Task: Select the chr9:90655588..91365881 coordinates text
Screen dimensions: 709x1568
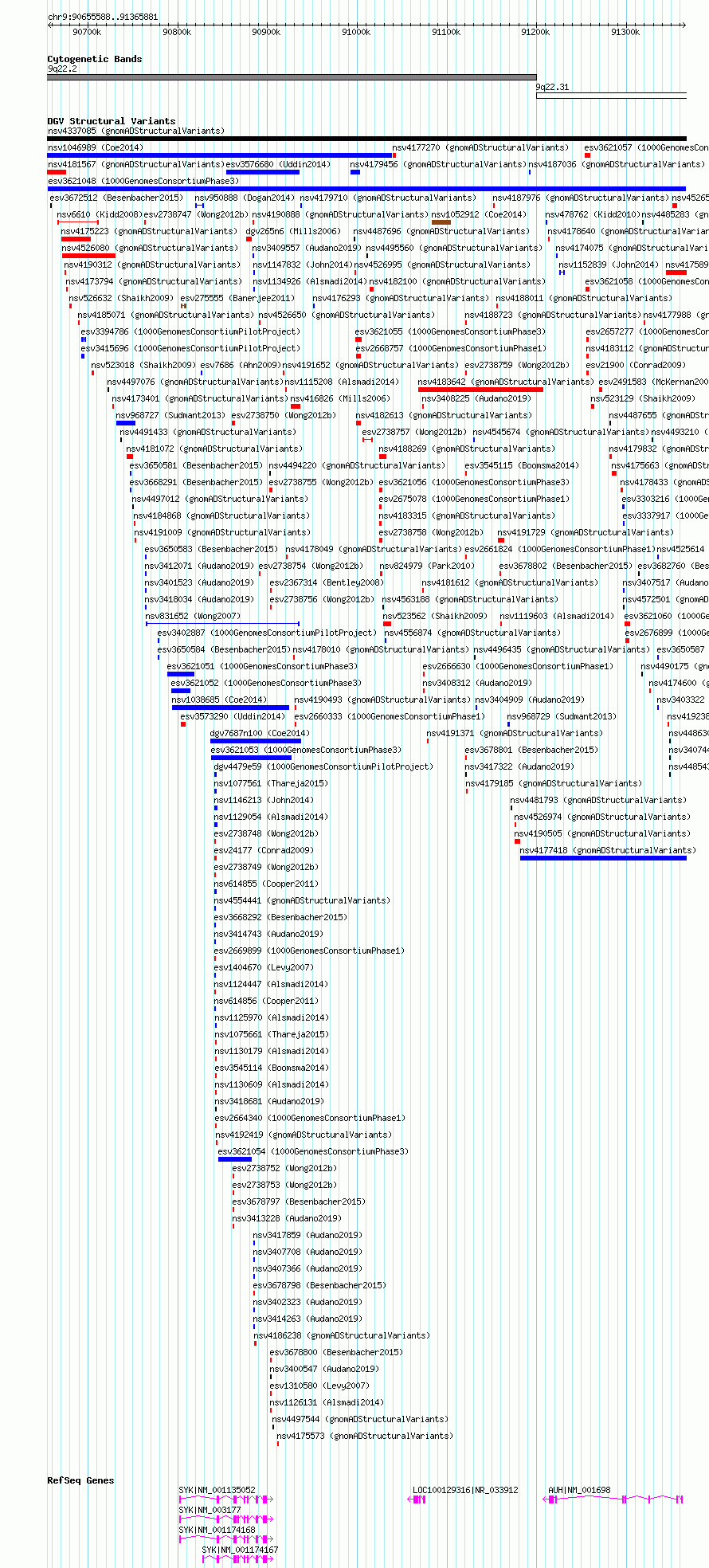Action: click(x=103, y=17)
